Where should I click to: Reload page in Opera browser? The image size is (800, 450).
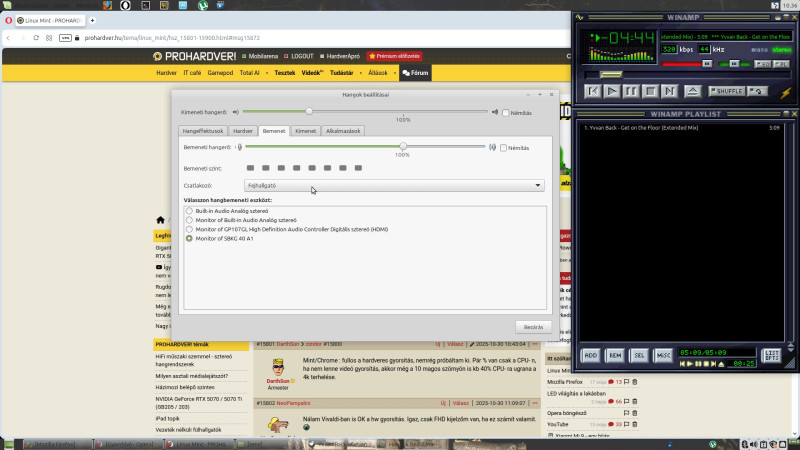(x=36, y=38)
